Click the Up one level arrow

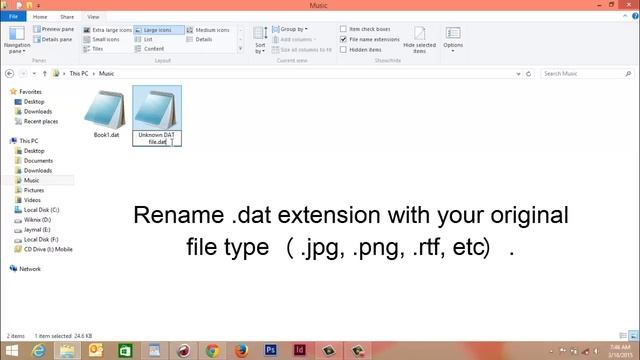pyautogui.click(x=44, y=73)
